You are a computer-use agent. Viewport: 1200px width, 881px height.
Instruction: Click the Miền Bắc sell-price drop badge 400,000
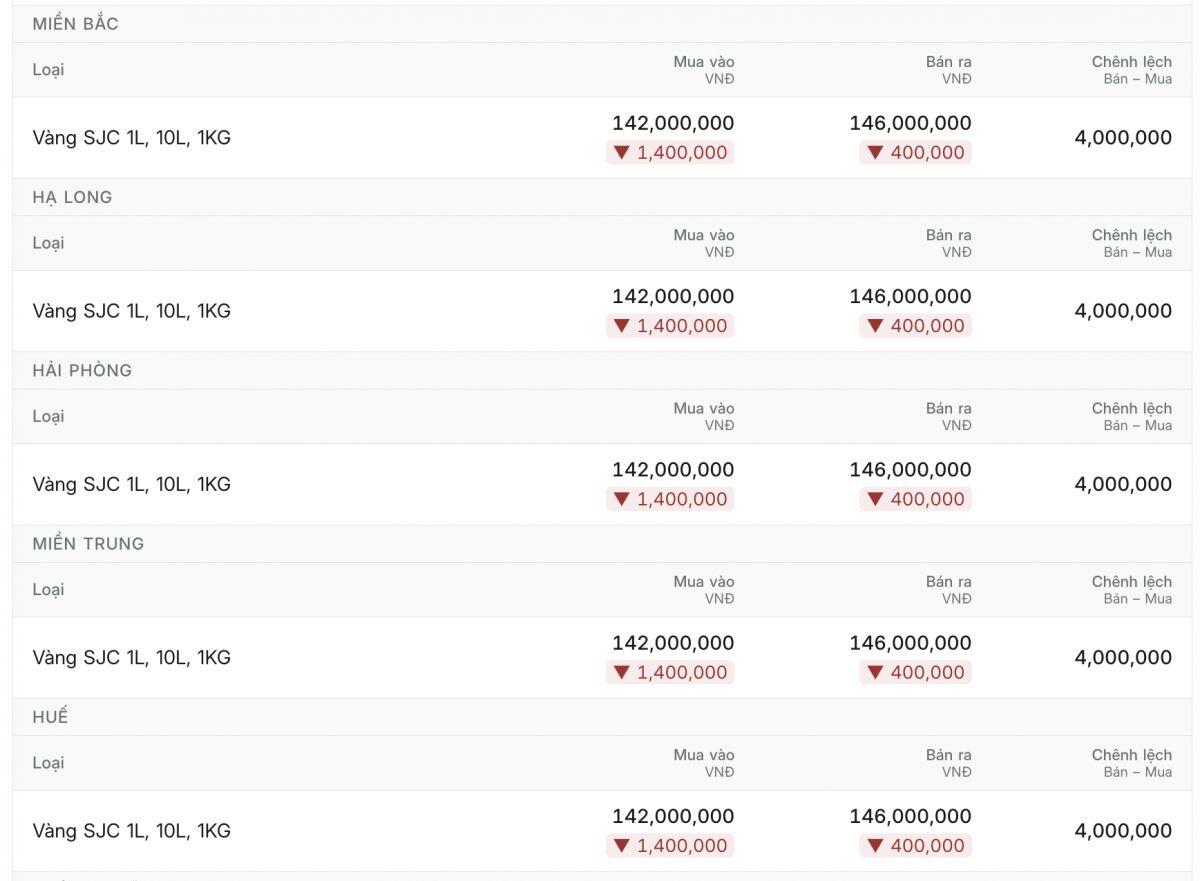pyautogui.click(x=915, y=152)
